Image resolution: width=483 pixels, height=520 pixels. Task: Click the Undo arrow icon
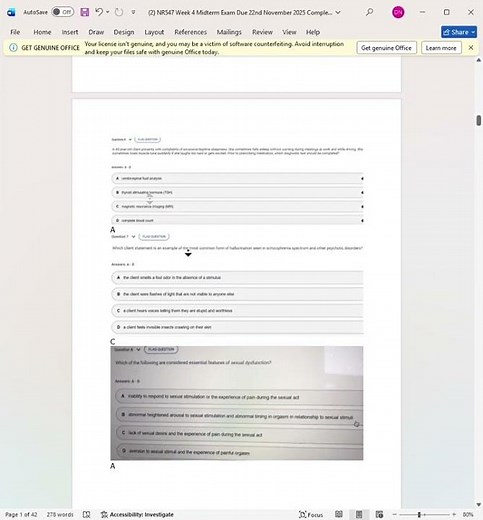[99, 12]
